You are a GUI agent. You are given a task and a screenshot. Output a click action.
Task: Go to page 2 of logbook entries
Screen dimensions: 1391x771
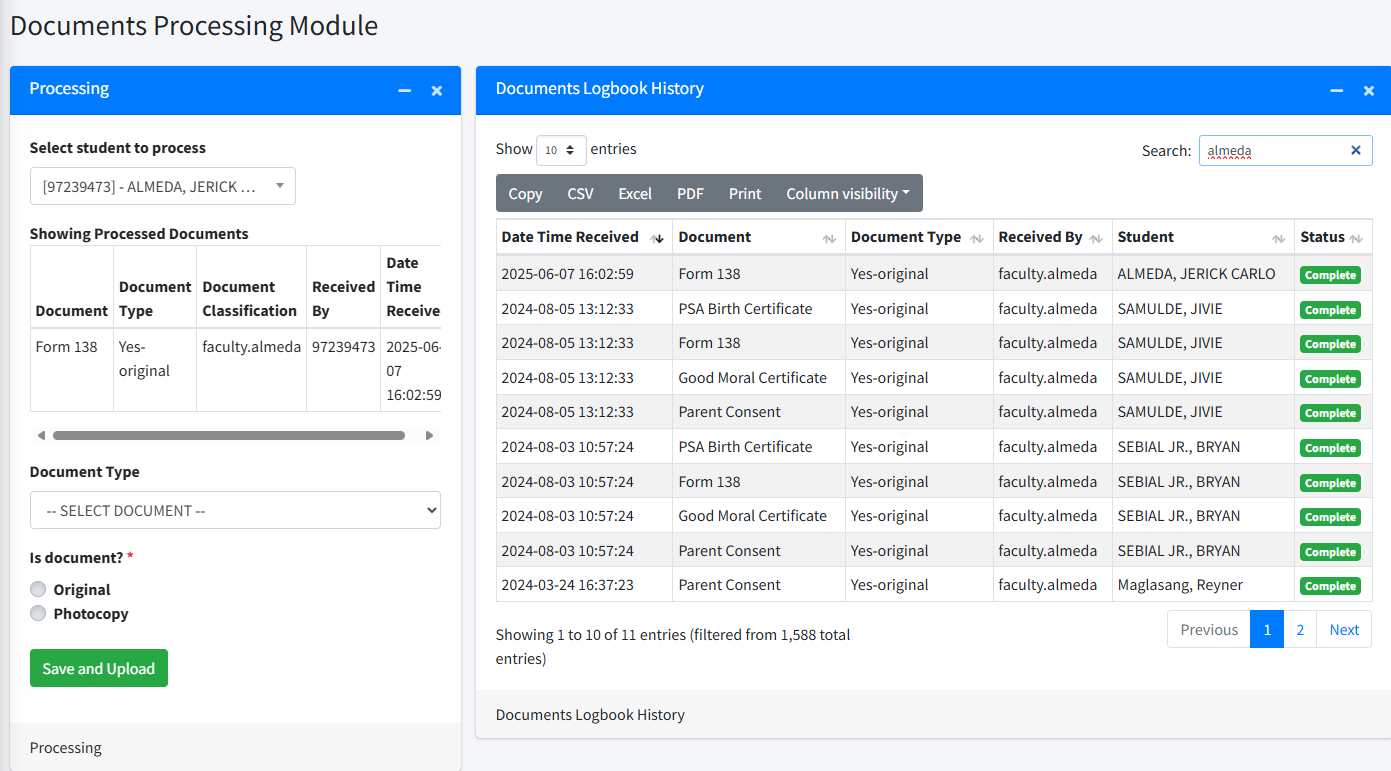pos(1300,629)
